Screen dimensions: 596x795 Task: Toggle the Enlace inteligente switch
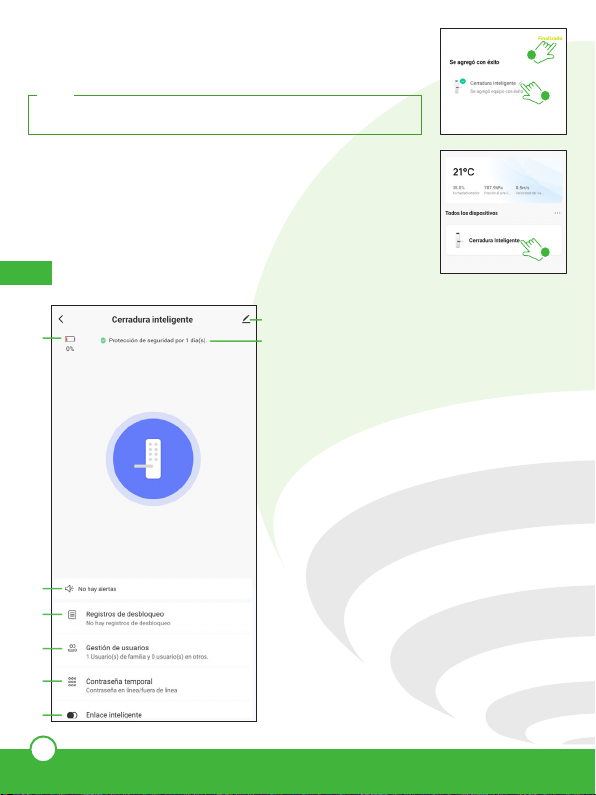pyautogui.click(x=72, y=715)
